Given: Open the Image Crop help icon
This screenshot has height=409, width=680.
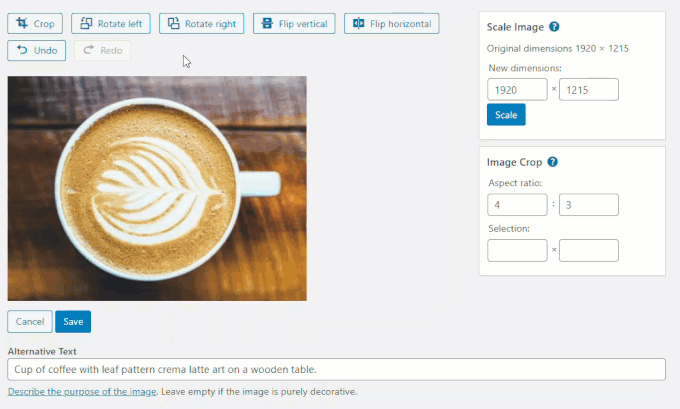Looking at the screenshot, I should pos(552,162).
